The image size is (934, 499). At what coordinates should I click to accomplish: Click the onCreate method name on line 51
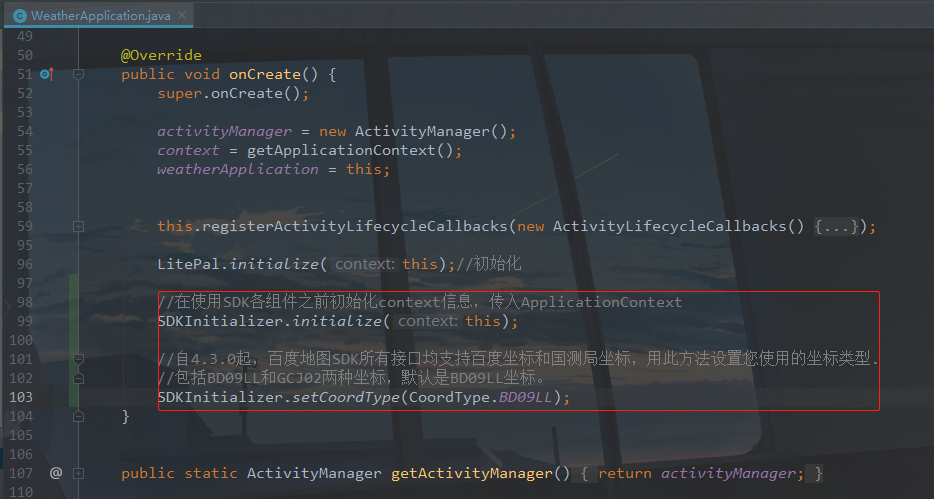265,74
